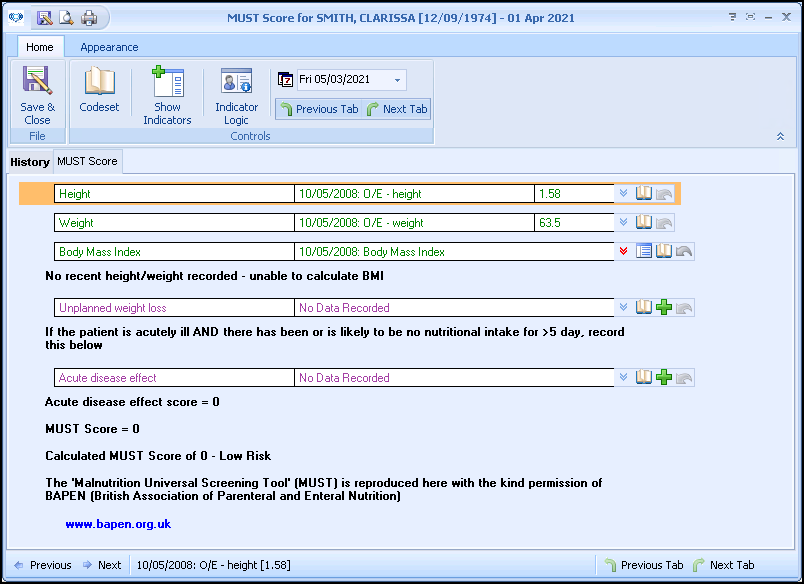Open the codeset book icon on Weight row
The height and width of the screenshot is (584, 804).
click(644, 223)
